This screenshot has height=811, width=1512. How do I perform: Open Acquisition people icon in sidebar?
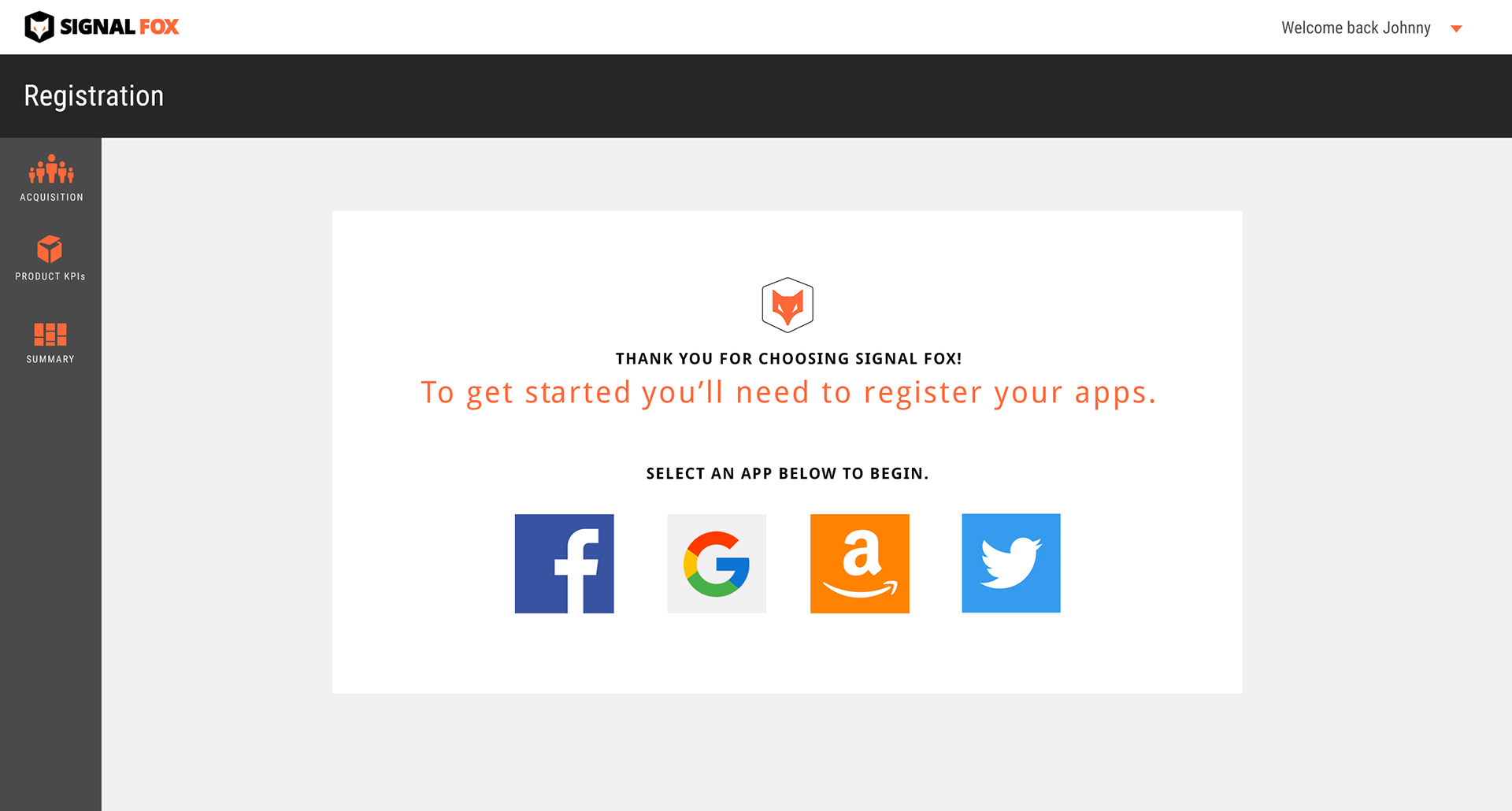[51, 169]
